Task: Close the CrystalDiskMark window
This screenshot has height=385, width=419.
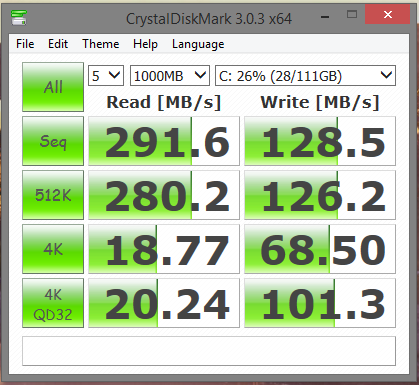Action: point(387,15)
